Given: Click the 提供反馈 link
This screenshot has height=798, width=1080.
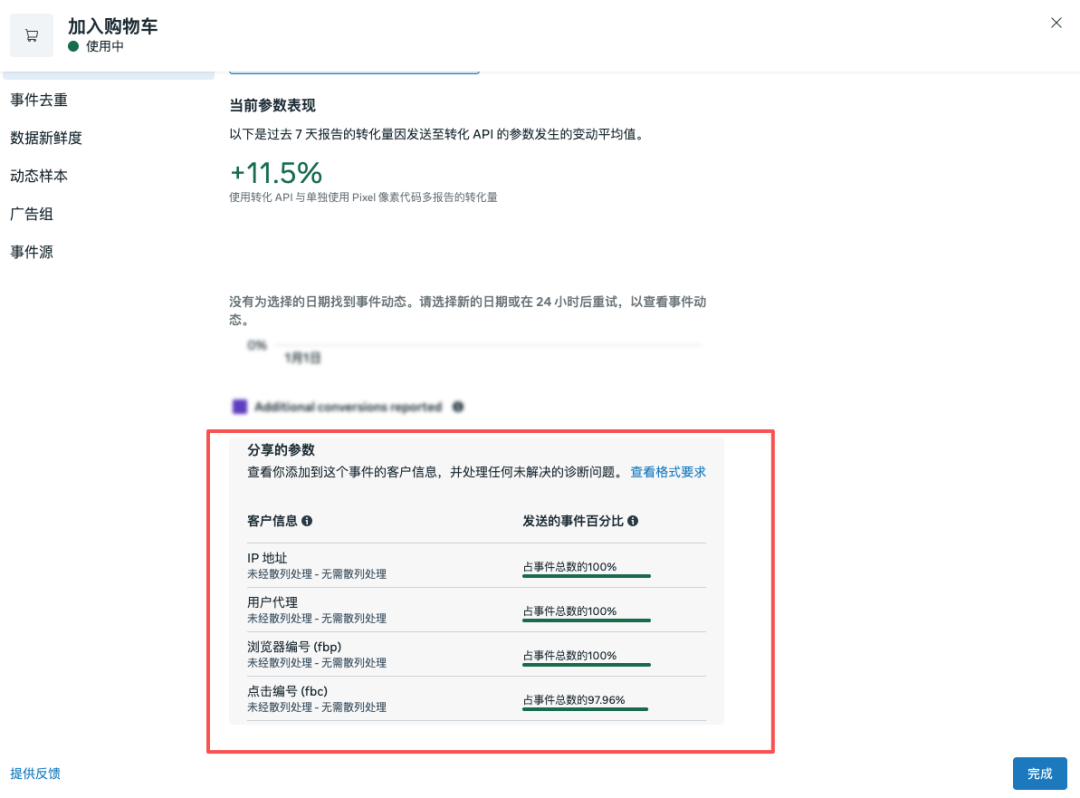Looking at the screenshot, I should pyautogui.click(x=35, y=773).
